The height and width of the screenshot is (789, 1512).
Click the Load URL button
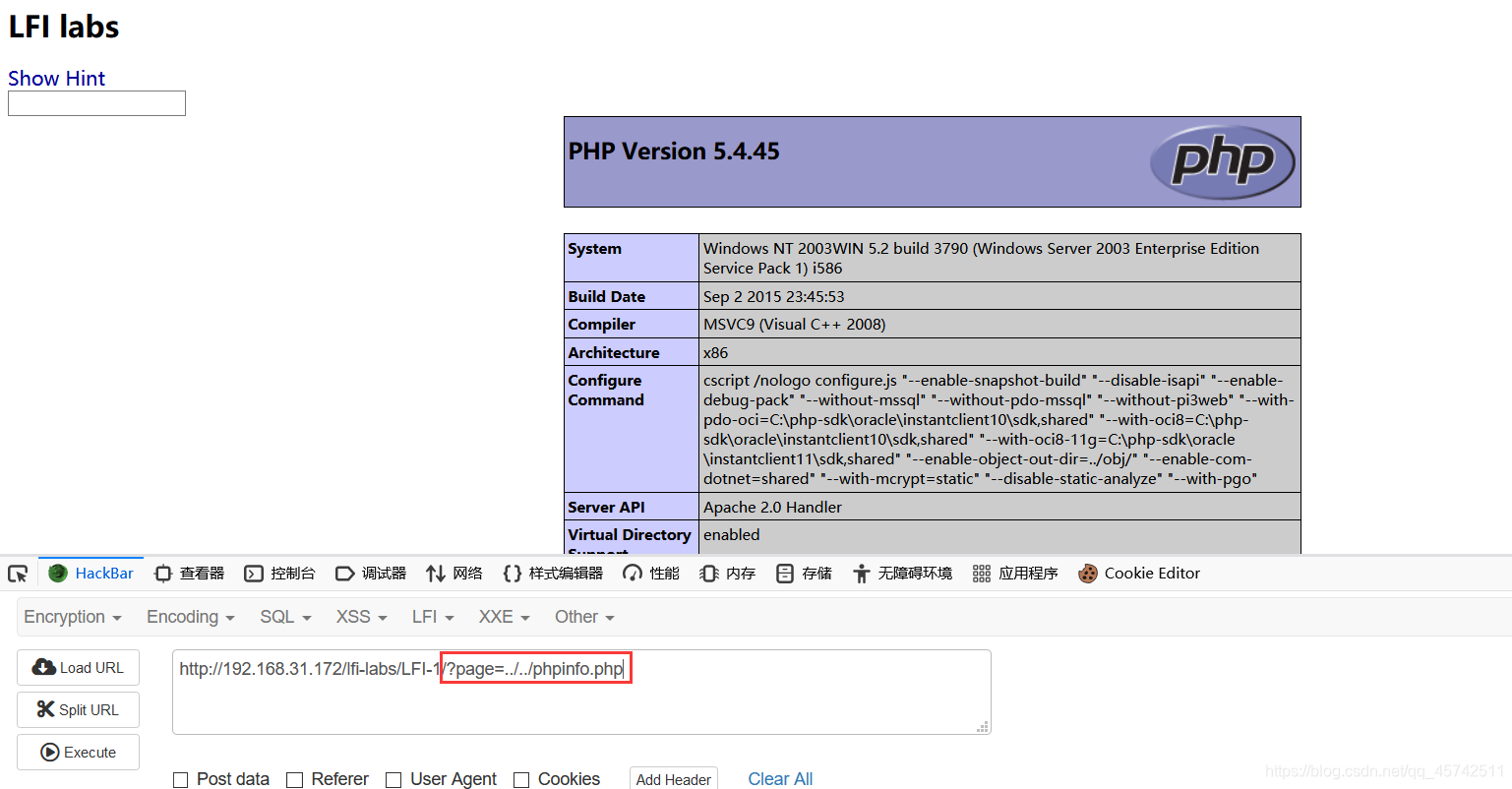[78, 667]
